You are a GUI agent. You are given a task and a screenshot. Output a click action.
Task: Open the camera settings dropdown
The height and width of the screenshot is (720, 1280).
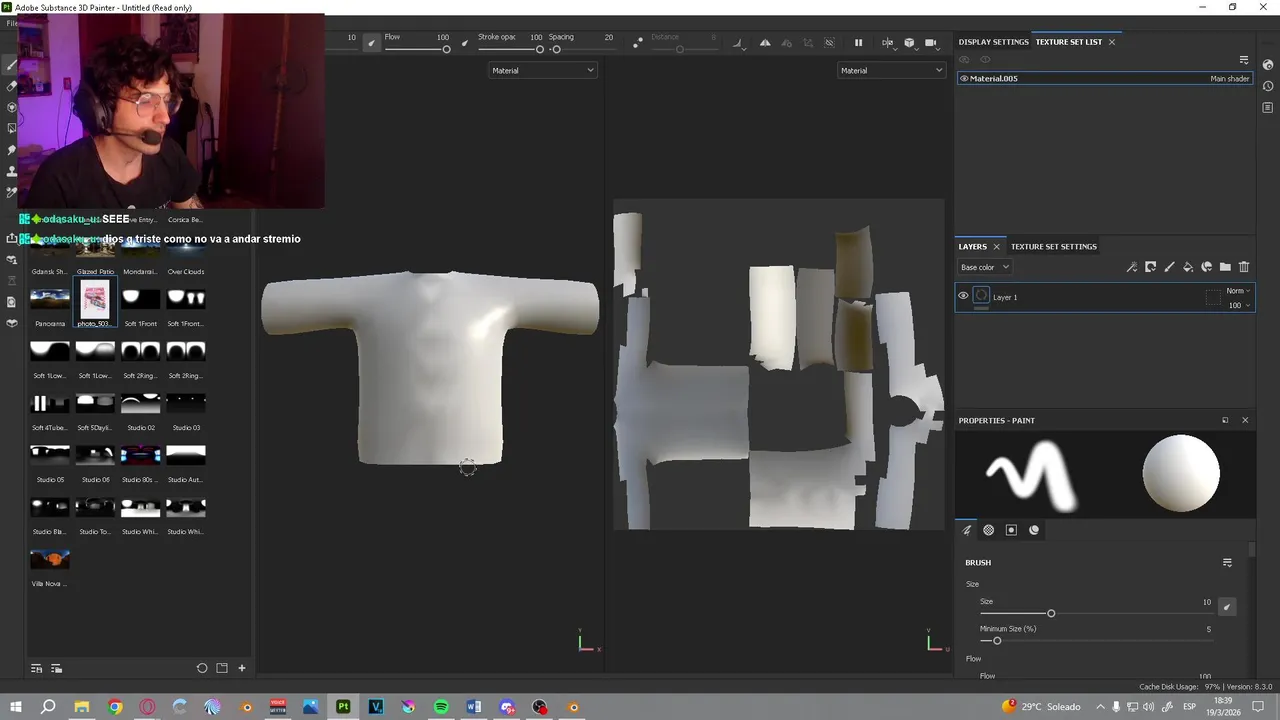(932, 43)
